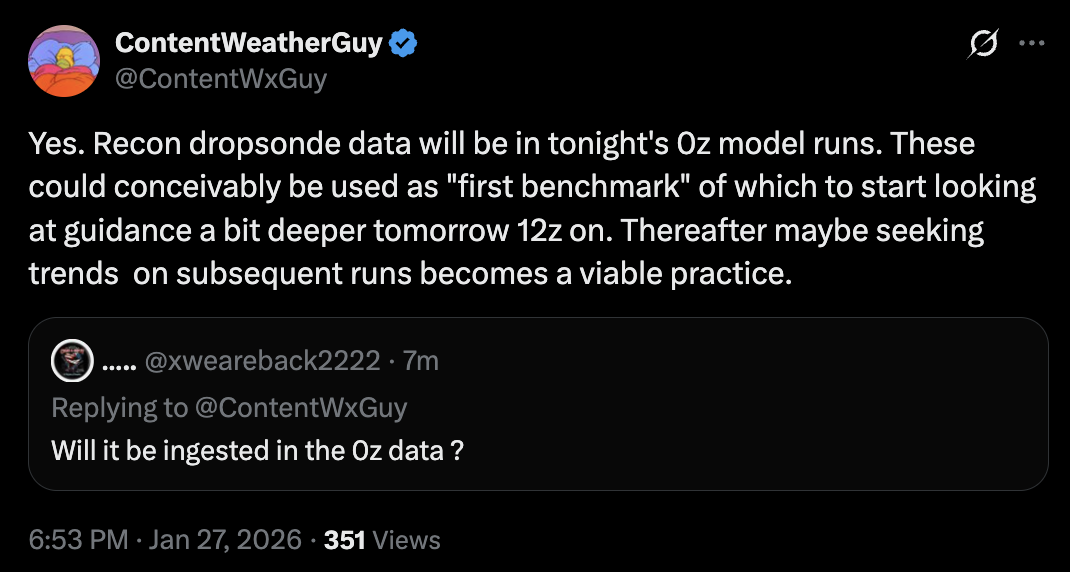Click the Grok icon on the post

984,44
